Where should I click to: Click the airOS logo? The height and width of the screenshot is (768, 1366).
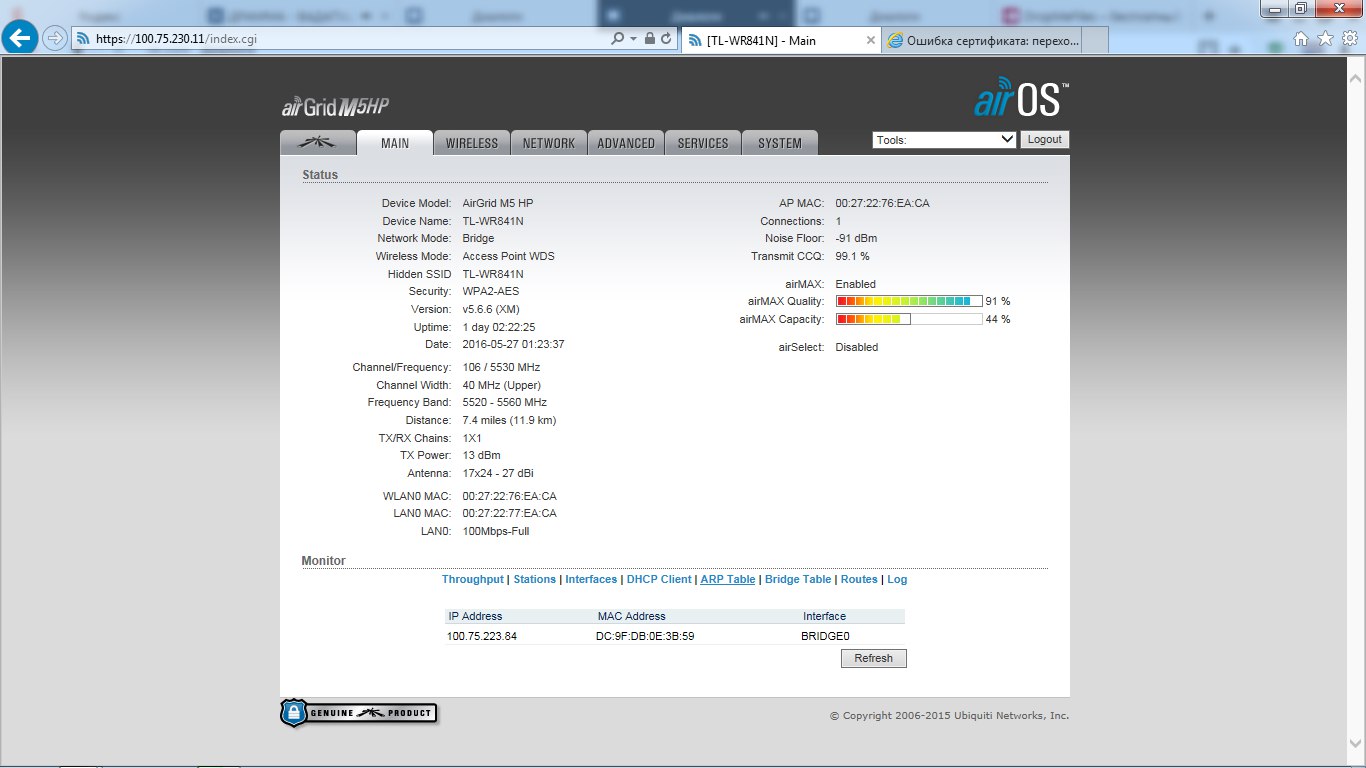coord(1021,99)
